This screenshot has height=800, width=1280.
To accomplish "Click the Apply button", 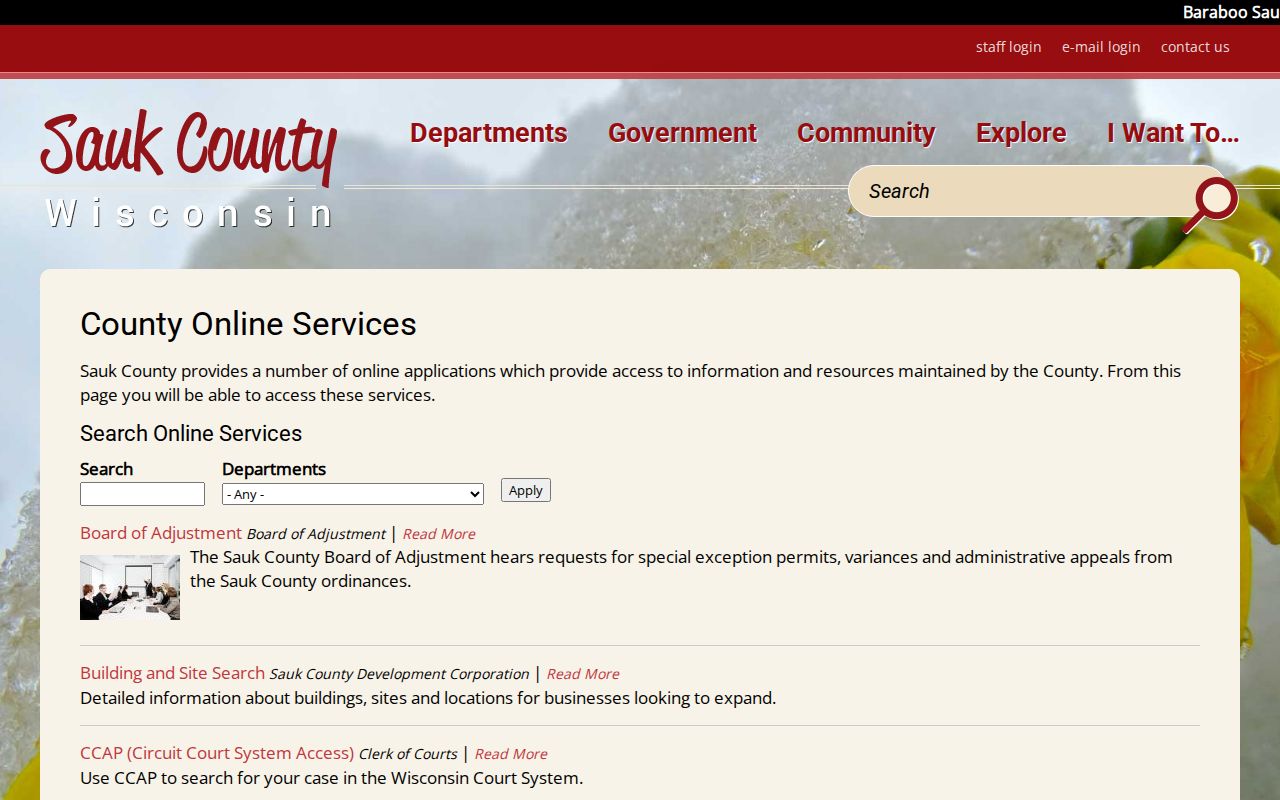I will 526,490.
